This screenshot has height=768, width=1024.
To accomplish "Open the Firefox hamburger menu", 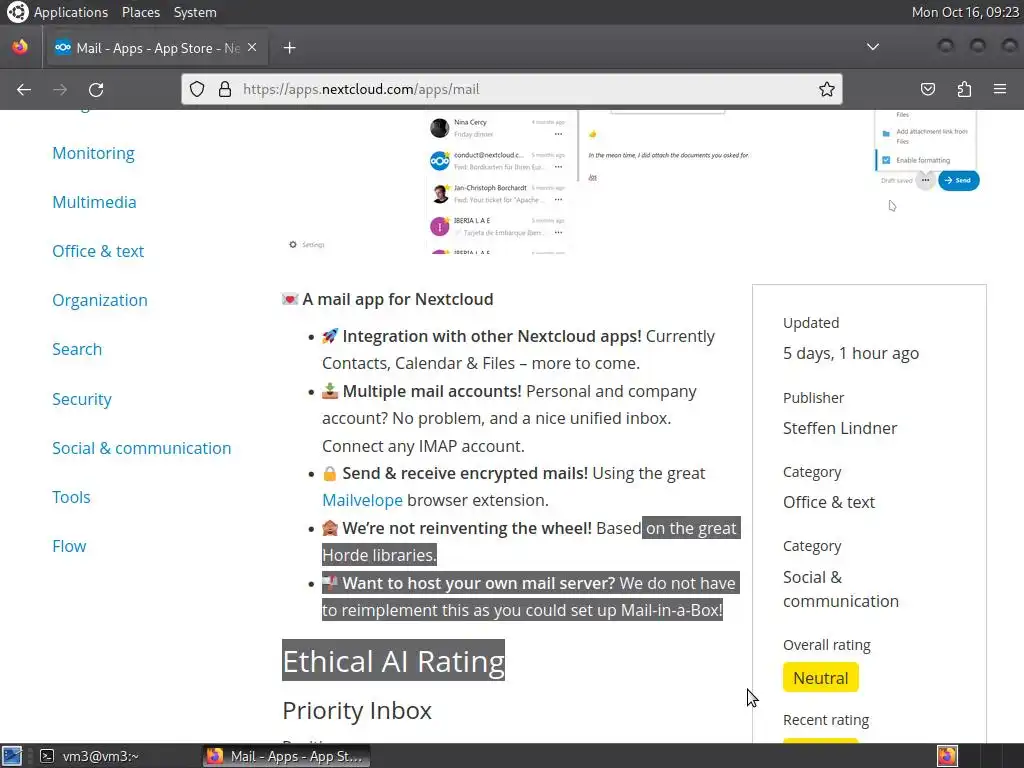I will pos(1000,89).
